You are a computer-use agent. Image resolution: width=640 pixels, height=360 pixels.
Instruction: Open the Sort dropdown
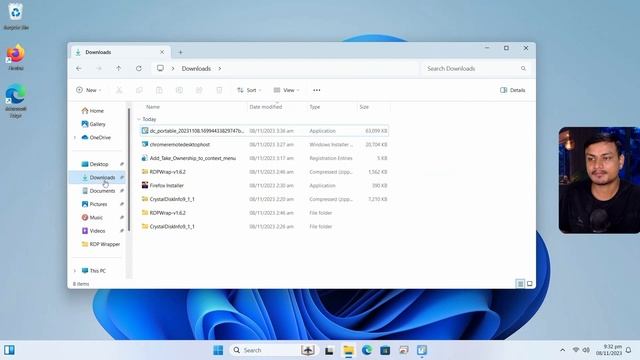pyautogui.click(x=249, y=90)
